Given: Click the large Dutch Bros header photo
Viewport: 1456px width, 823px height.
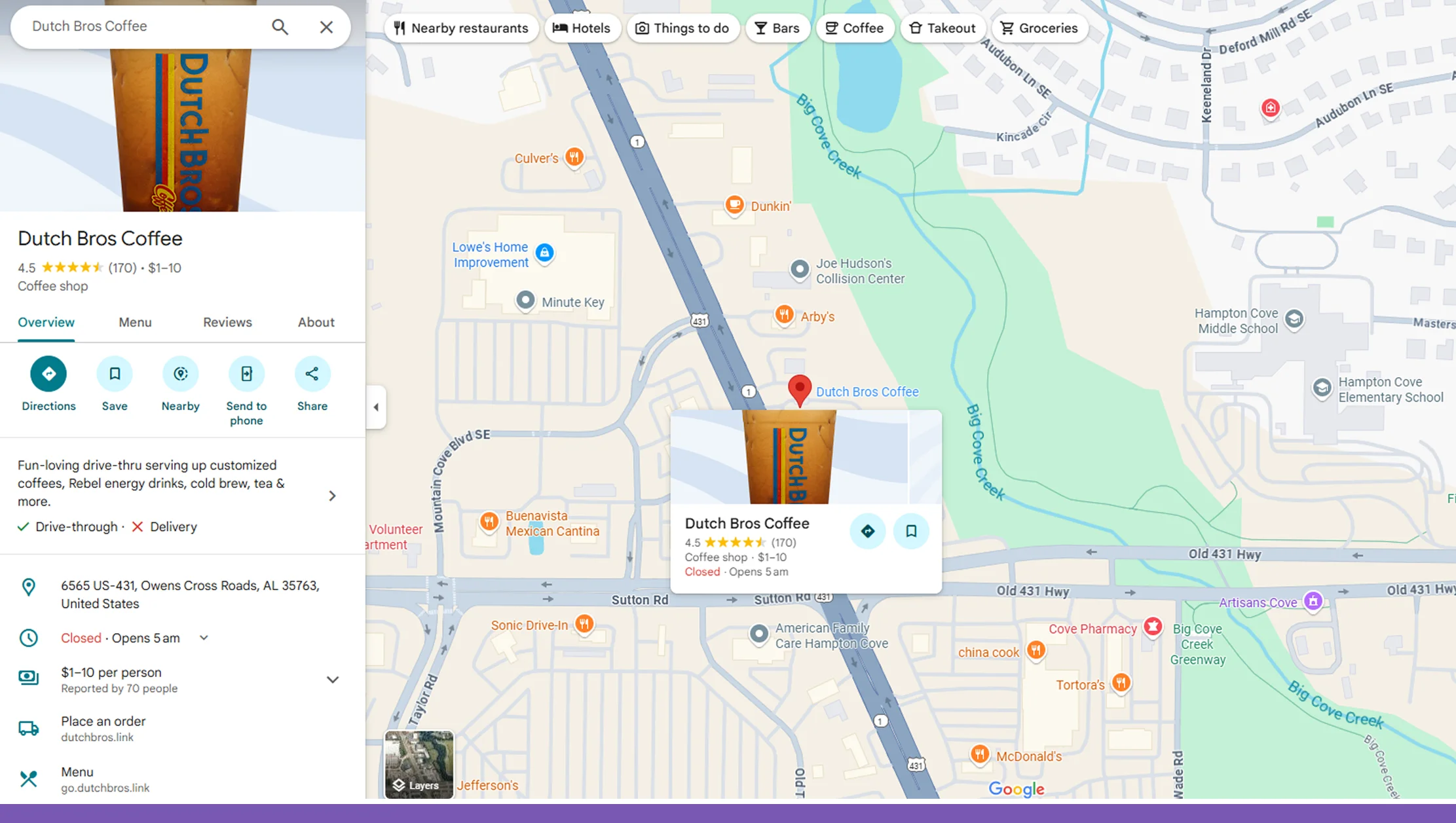Looking at the screenshot, I should pos(183,130).
